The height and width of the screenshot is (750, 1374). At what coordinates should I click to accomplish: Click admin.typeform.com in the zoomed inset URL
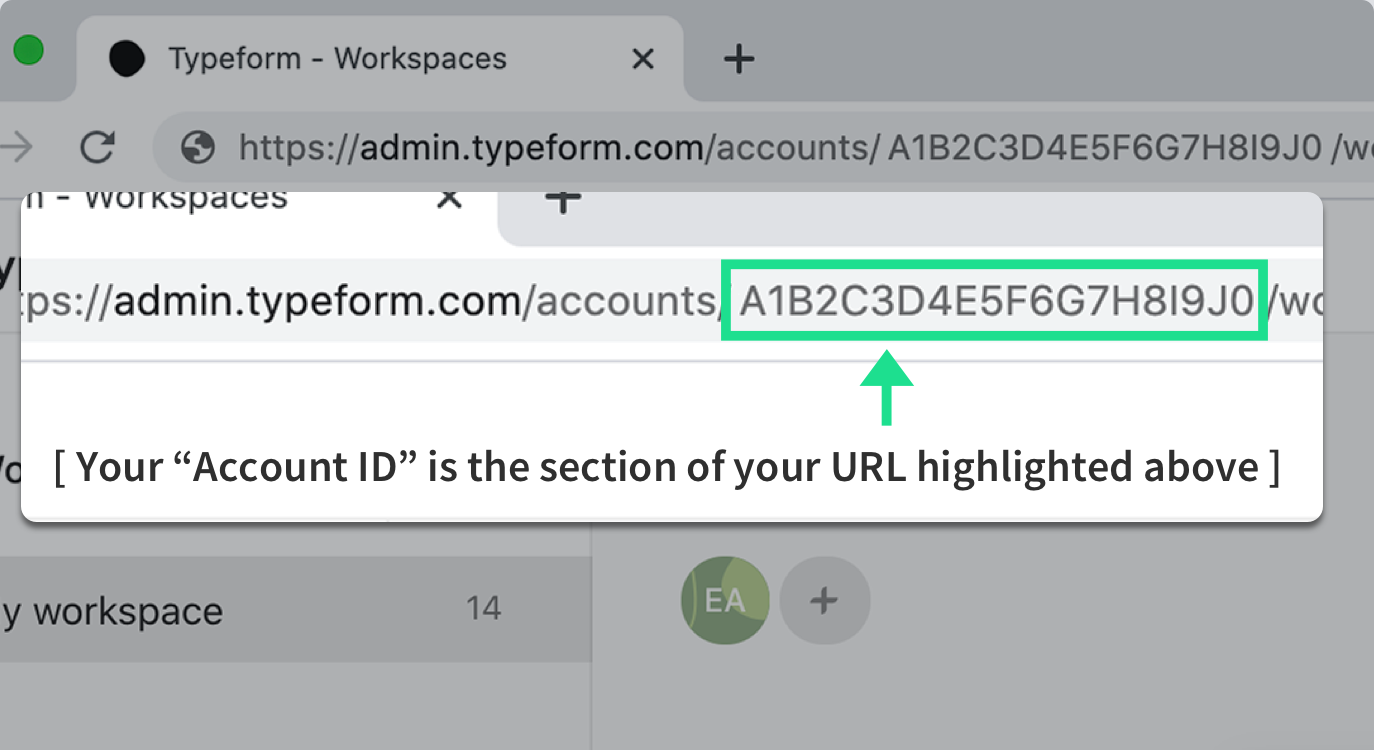tap(316, 300)
